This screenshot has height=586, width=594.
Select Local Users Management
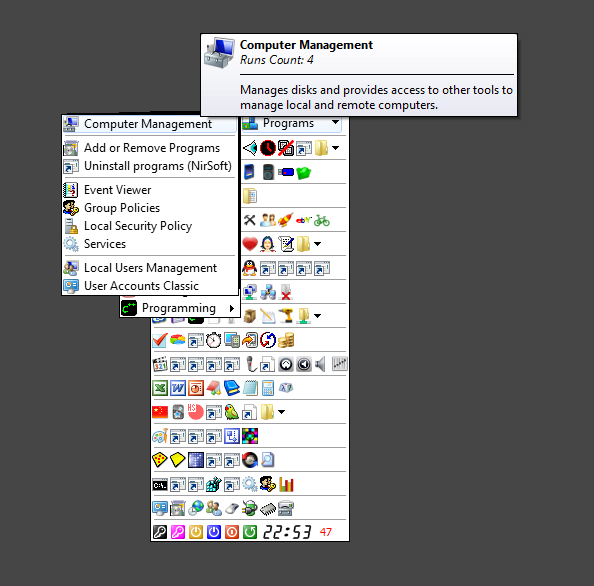point(149,268)
